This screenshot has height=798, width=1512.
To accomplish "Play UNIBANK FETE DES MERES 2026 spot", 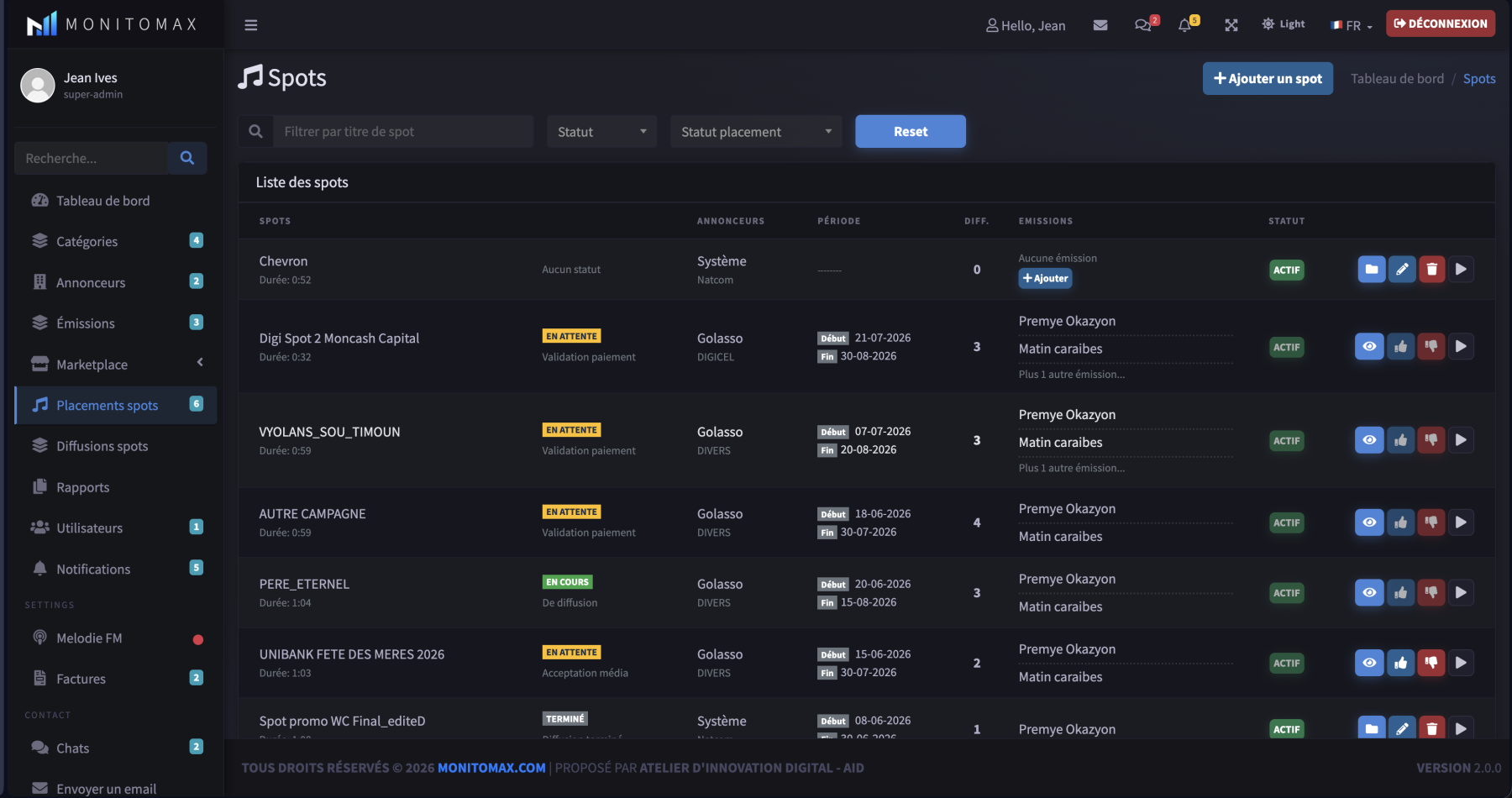I will 1461,663.
